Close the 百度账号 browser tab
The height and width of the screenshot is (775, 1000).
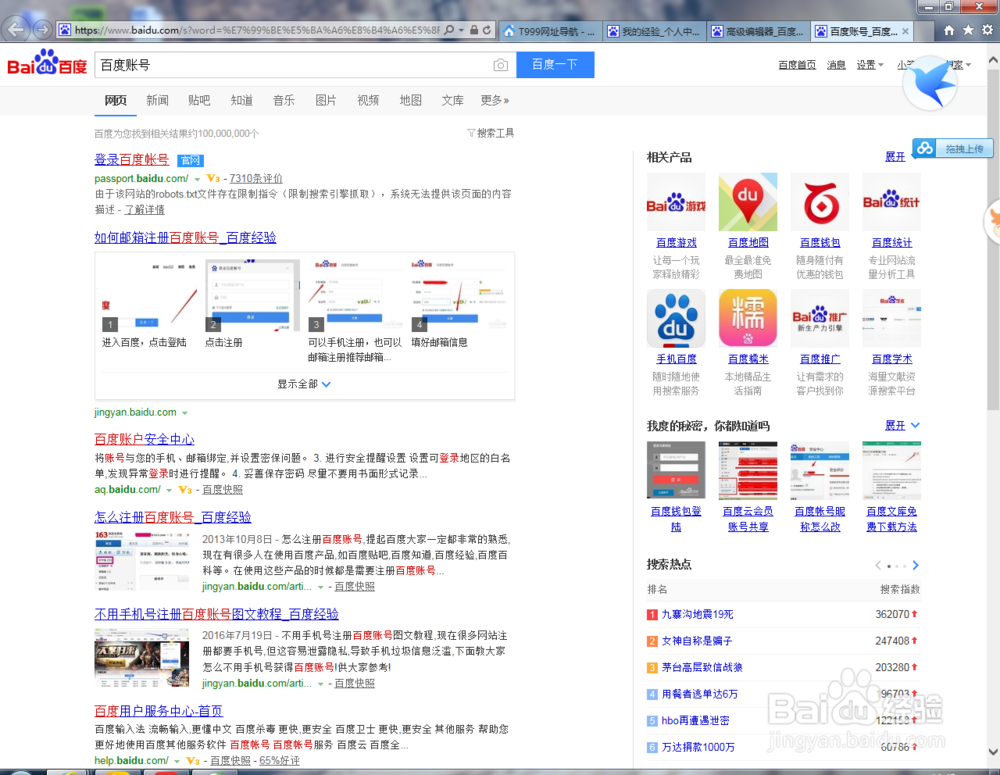[x=905, y=31]
